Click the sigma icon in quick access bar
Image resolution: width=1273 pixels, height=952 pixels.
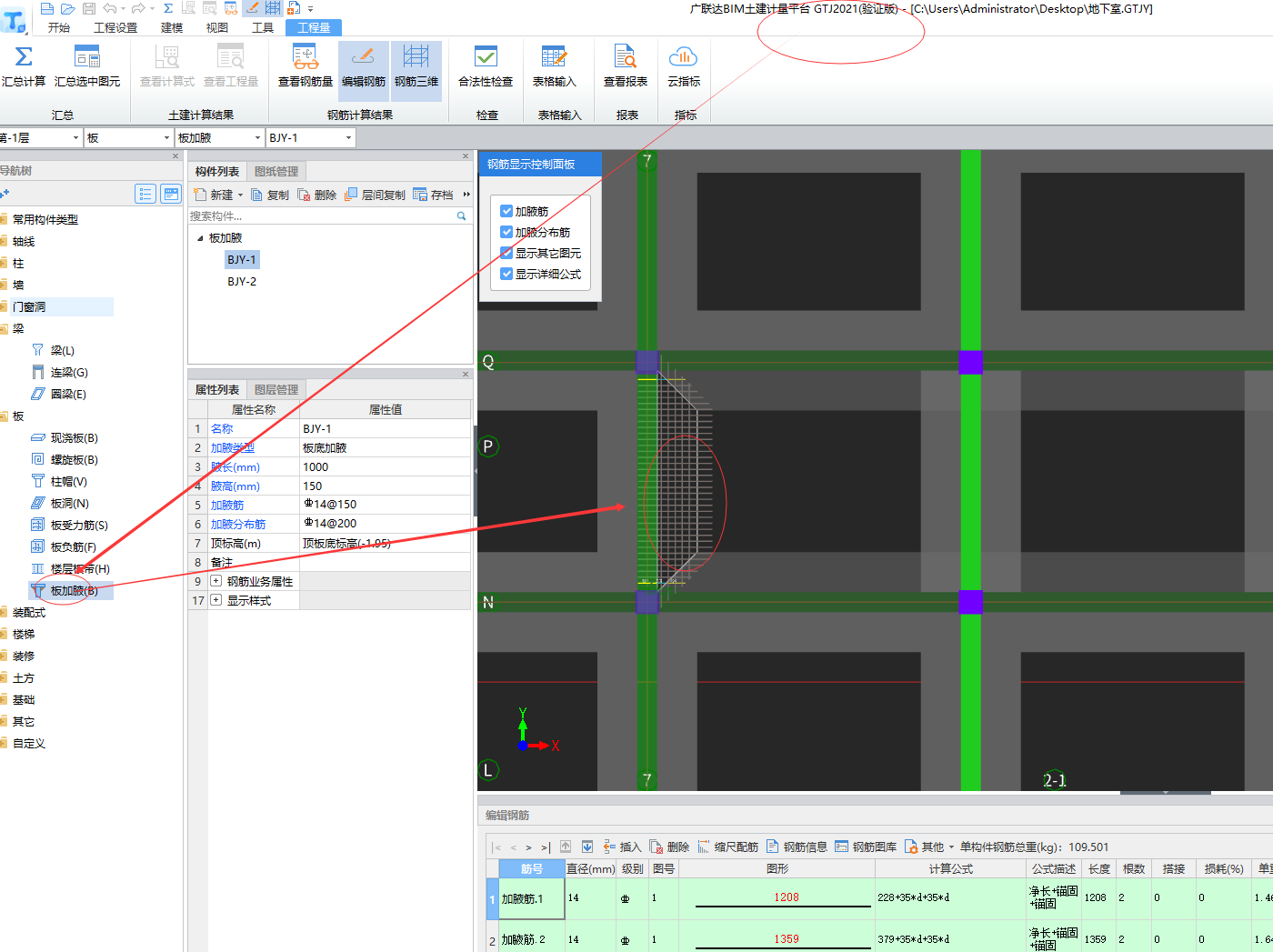[x=168, y=8]
